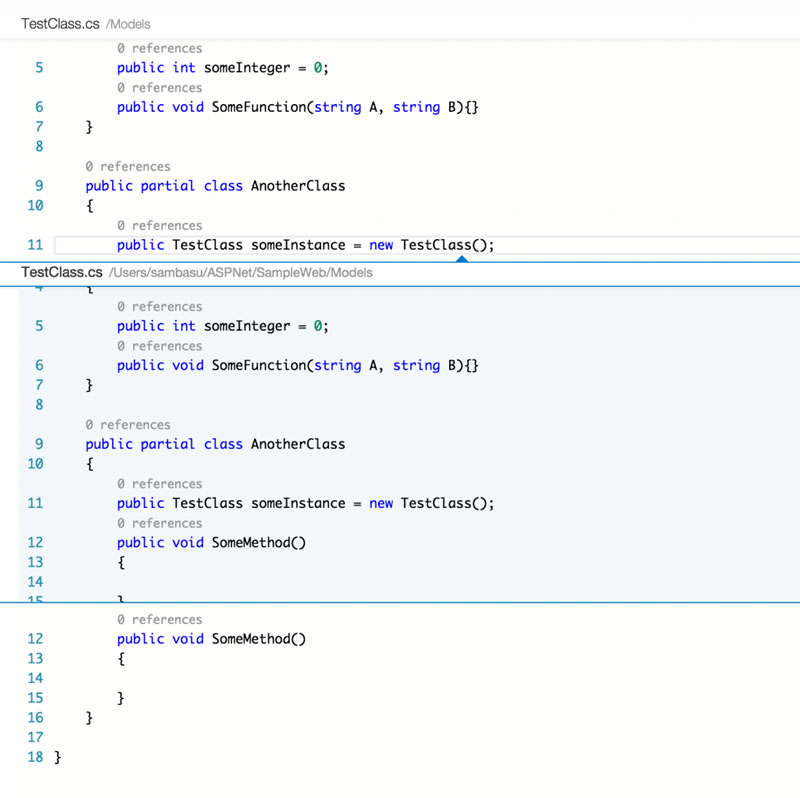800x798 pixels.
Task: Click line number 18 in the gutter
Action: [x=36, y=757]
